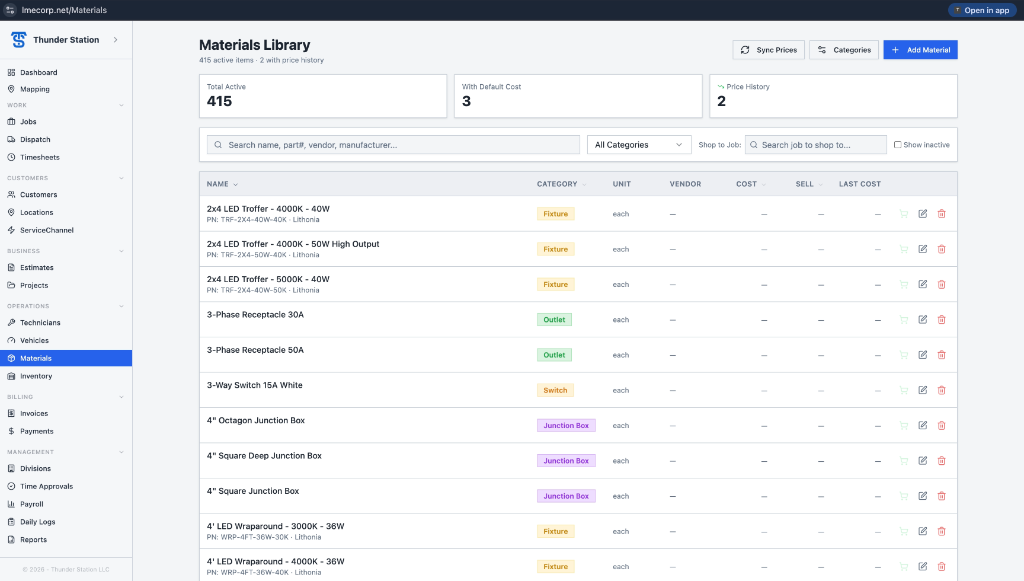Collapse the OPERATIONS sidebar section
Screen dimensions: 1024x581
point(121,306)
